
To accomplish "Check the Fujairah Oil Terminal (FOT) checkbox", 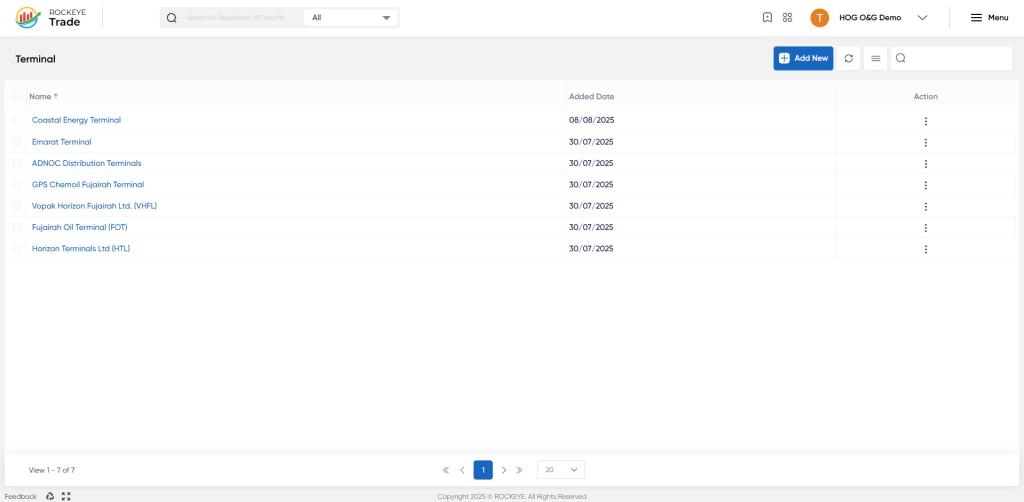I will (16, 227).
